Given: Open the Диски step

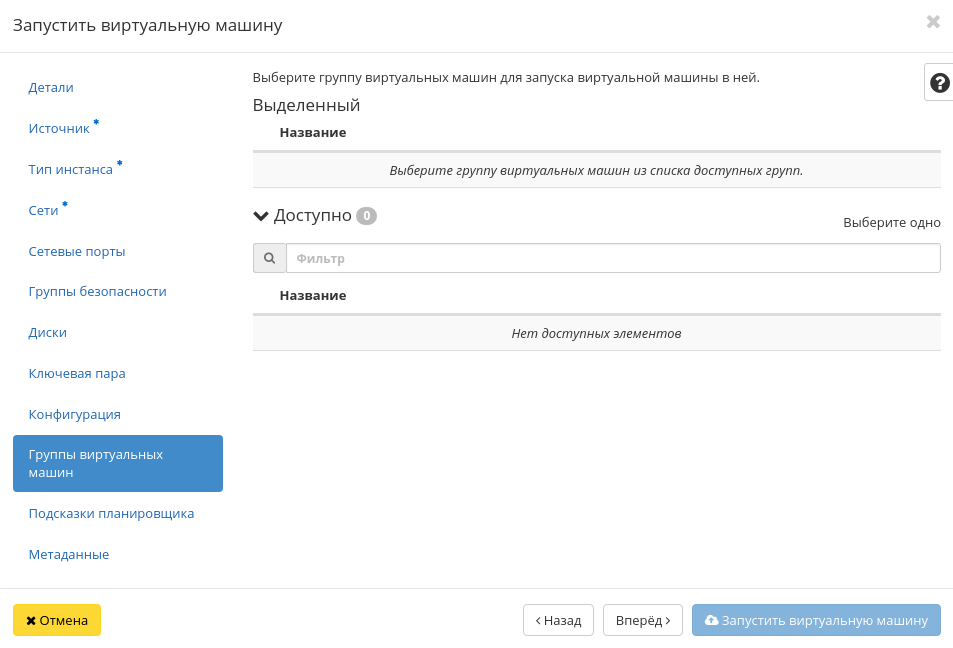Looking at the screenshot, I should click(47, 332).
